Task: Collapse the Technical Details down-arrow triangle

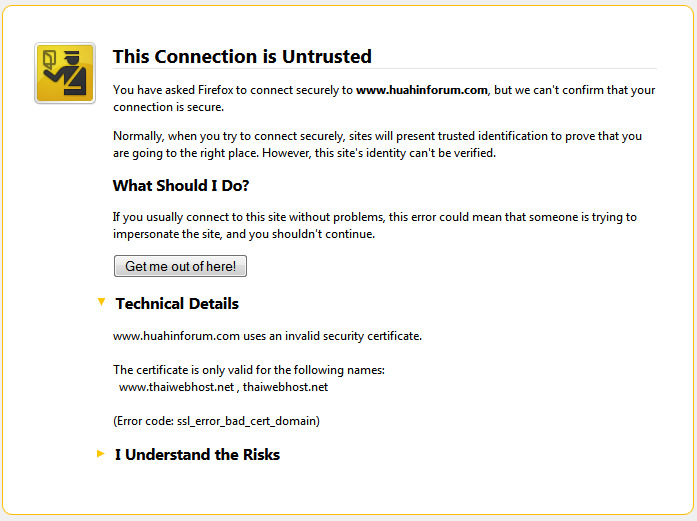Action: [x=101, y=302]
